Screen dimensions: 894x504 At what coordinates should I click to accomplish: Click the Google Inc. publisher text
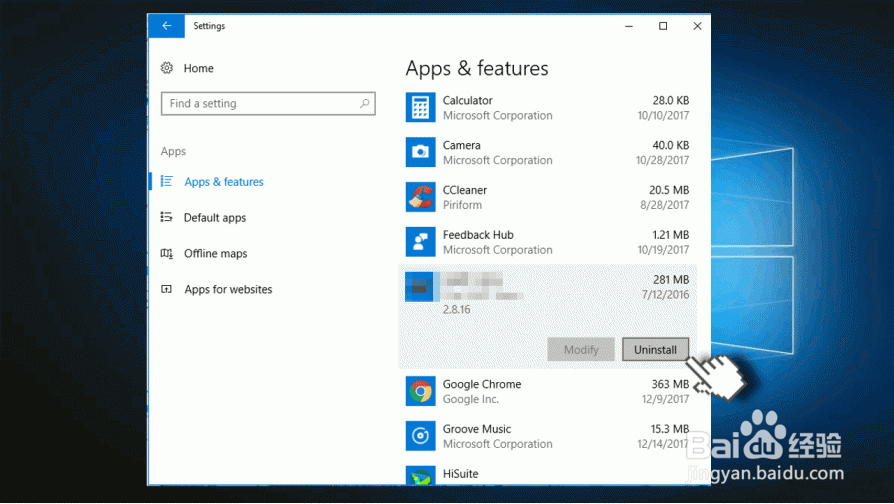[x=471, y=399]
